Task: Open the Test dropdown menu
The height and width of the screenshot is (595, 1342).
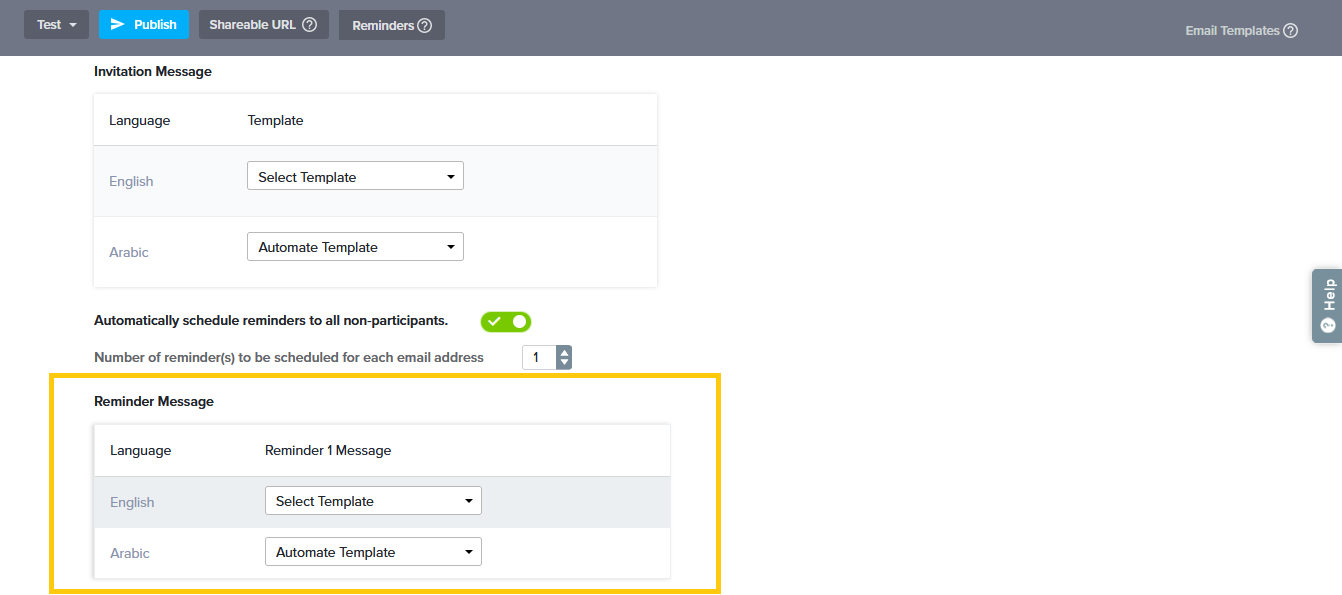Action: click(x=56, y=25)
